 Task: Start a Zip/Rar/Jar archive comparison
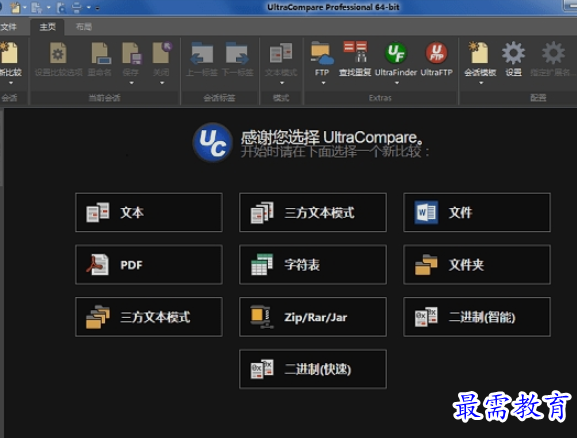[313, 317]
